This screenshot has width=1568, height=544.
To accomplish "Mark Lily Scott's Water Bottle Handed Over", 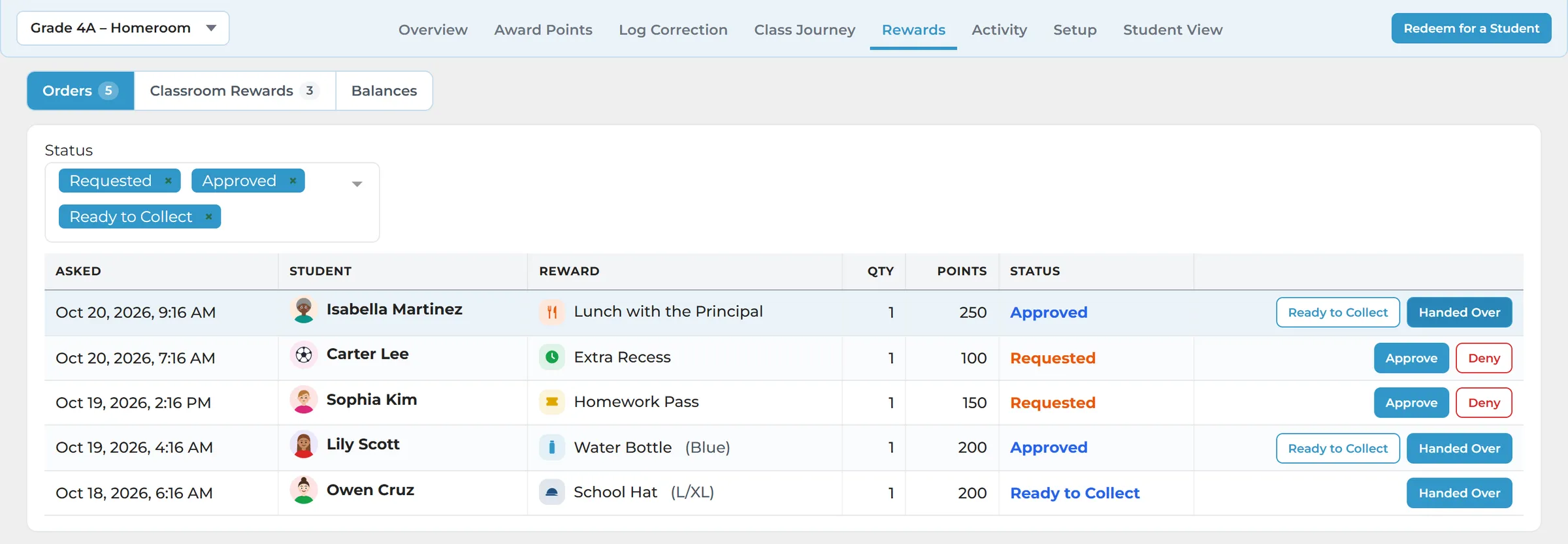I will (1460, 448).
